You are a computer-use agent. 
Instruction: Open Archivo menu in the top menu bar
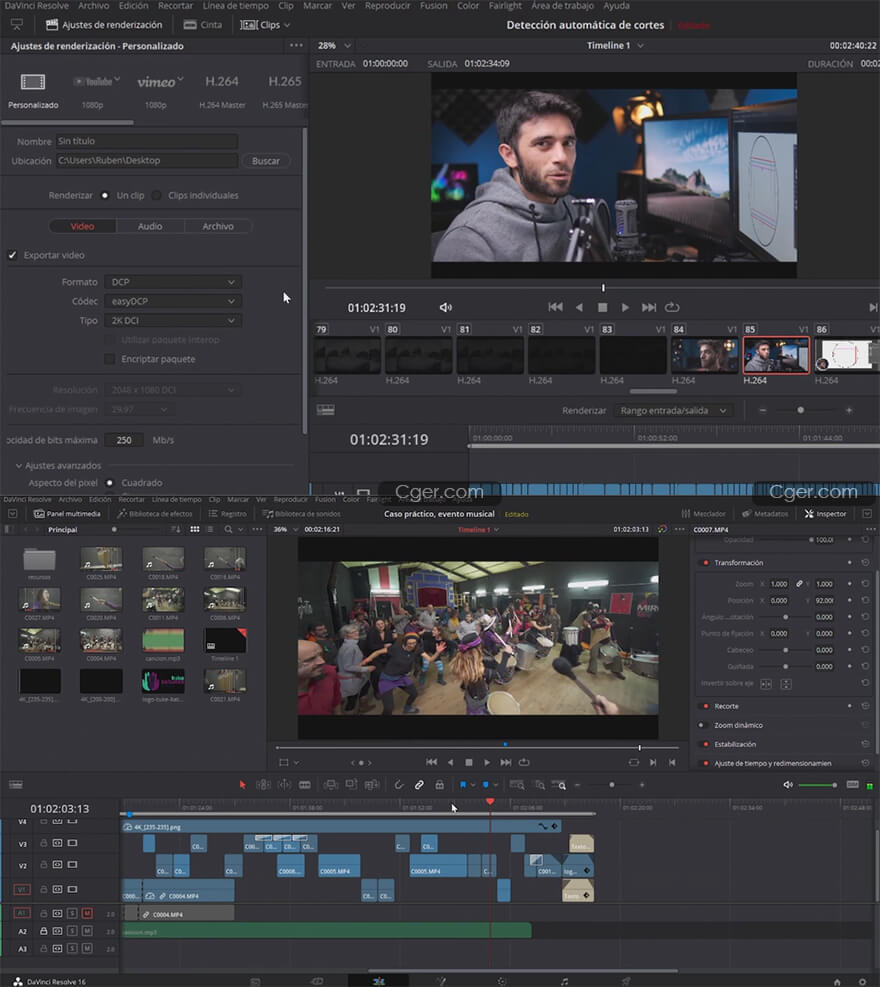pyautogui.click(x=94, y=6)
